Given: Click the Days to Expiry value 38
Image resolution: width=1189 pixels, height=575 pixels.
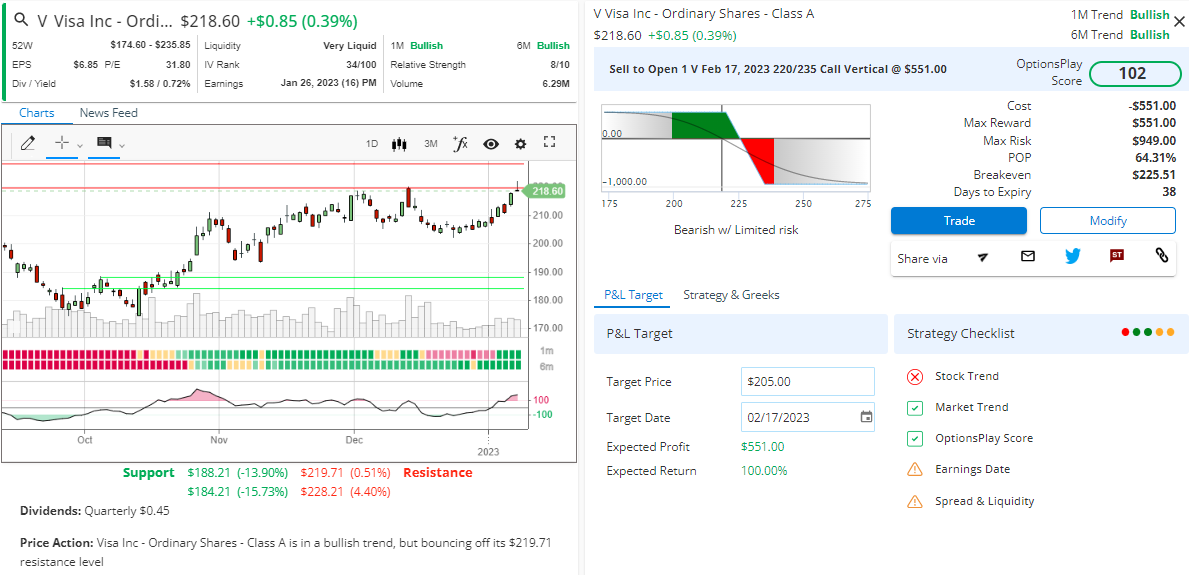Looking at the screenshot, I should coord(1169,192).
